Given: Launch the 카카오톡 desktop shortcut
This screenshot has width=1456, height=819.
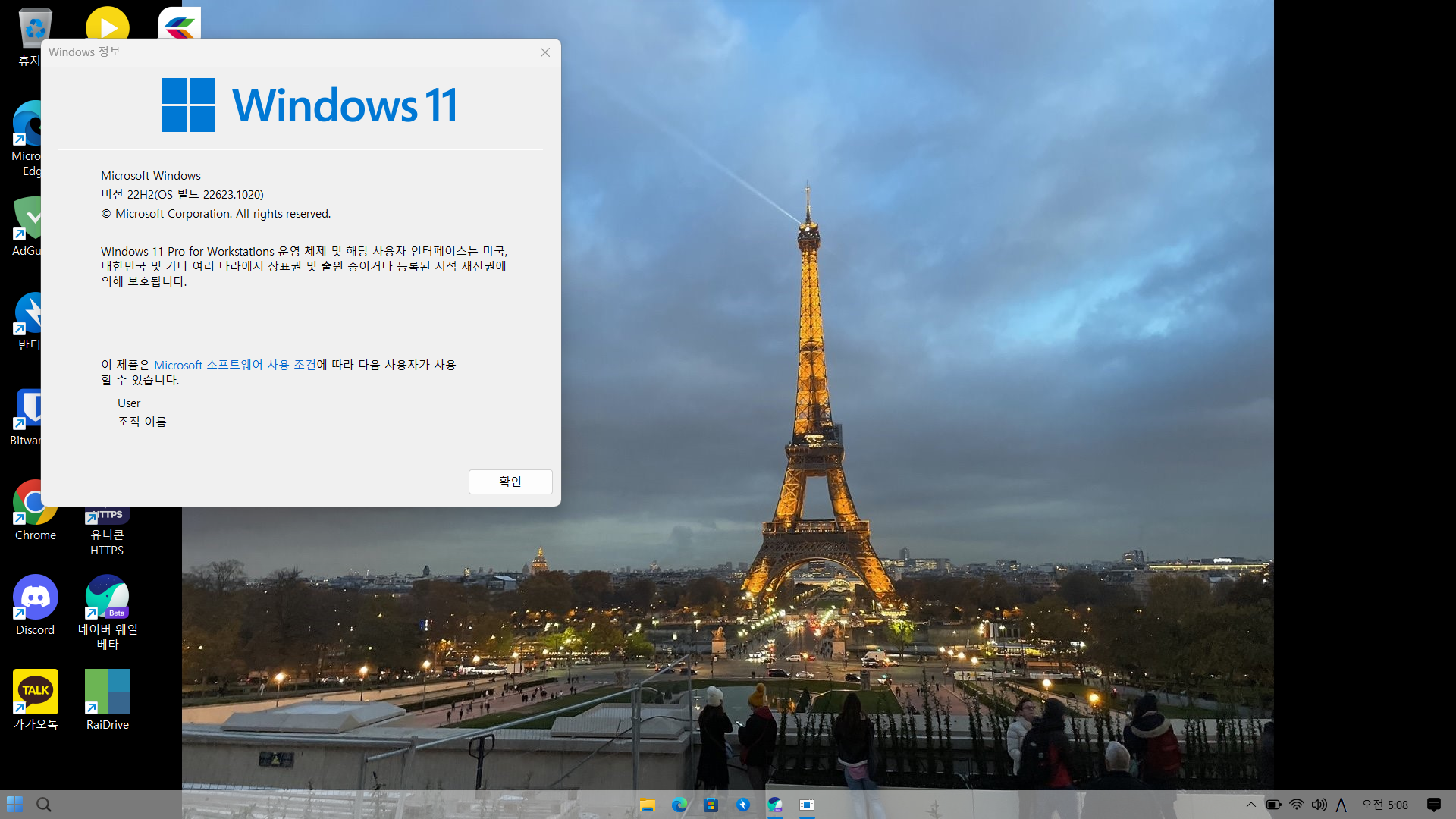Looking at the screenshot, I should pyautogui.click(x=35, y=700).
